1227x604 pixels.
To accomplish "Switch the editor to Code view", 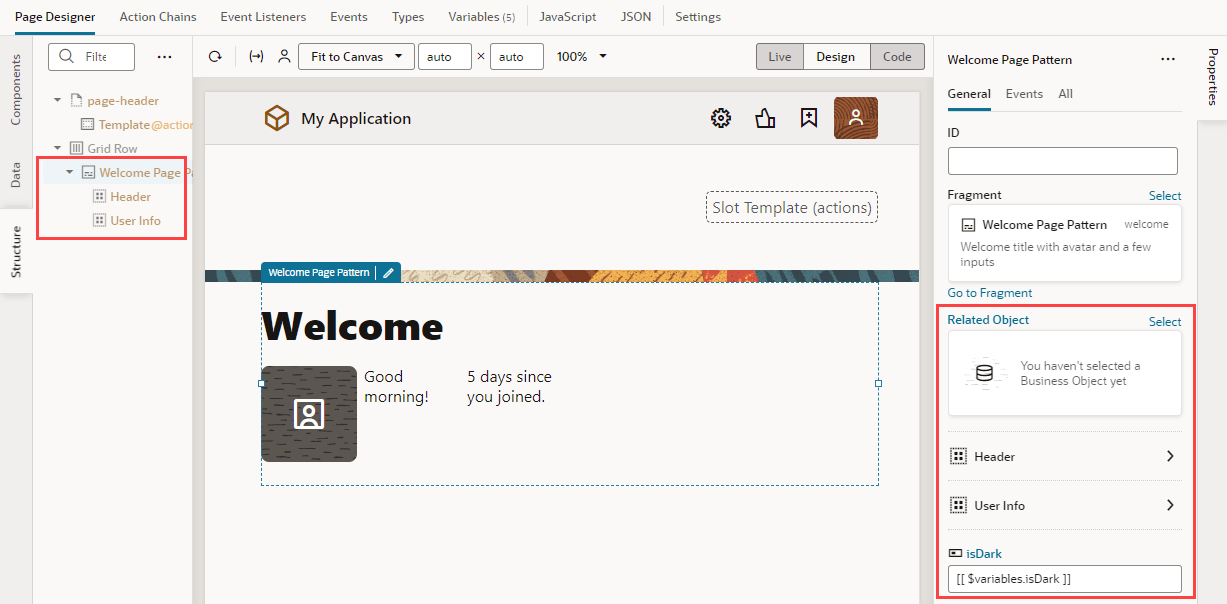I will 896,56.
